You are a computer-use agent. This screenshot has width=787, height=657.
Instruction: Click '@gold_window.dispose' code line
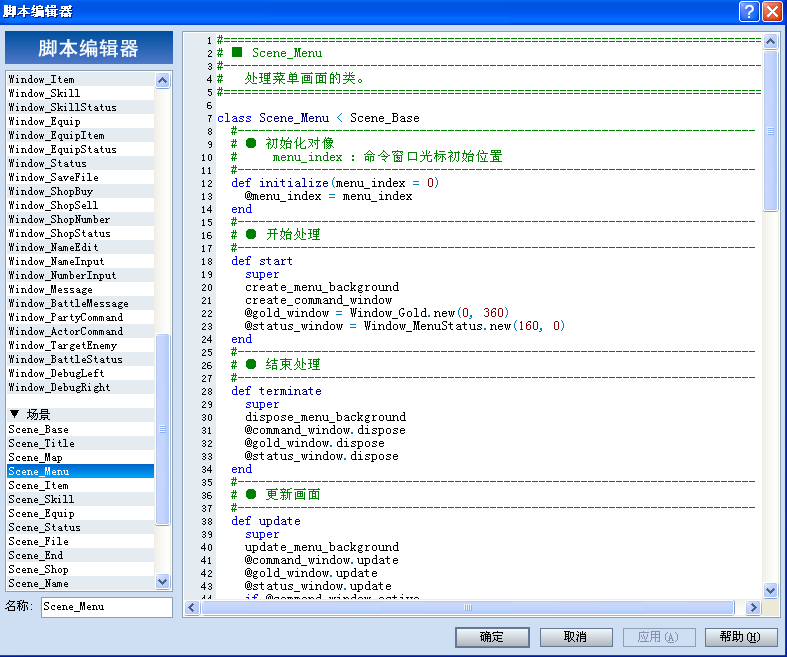315,444
